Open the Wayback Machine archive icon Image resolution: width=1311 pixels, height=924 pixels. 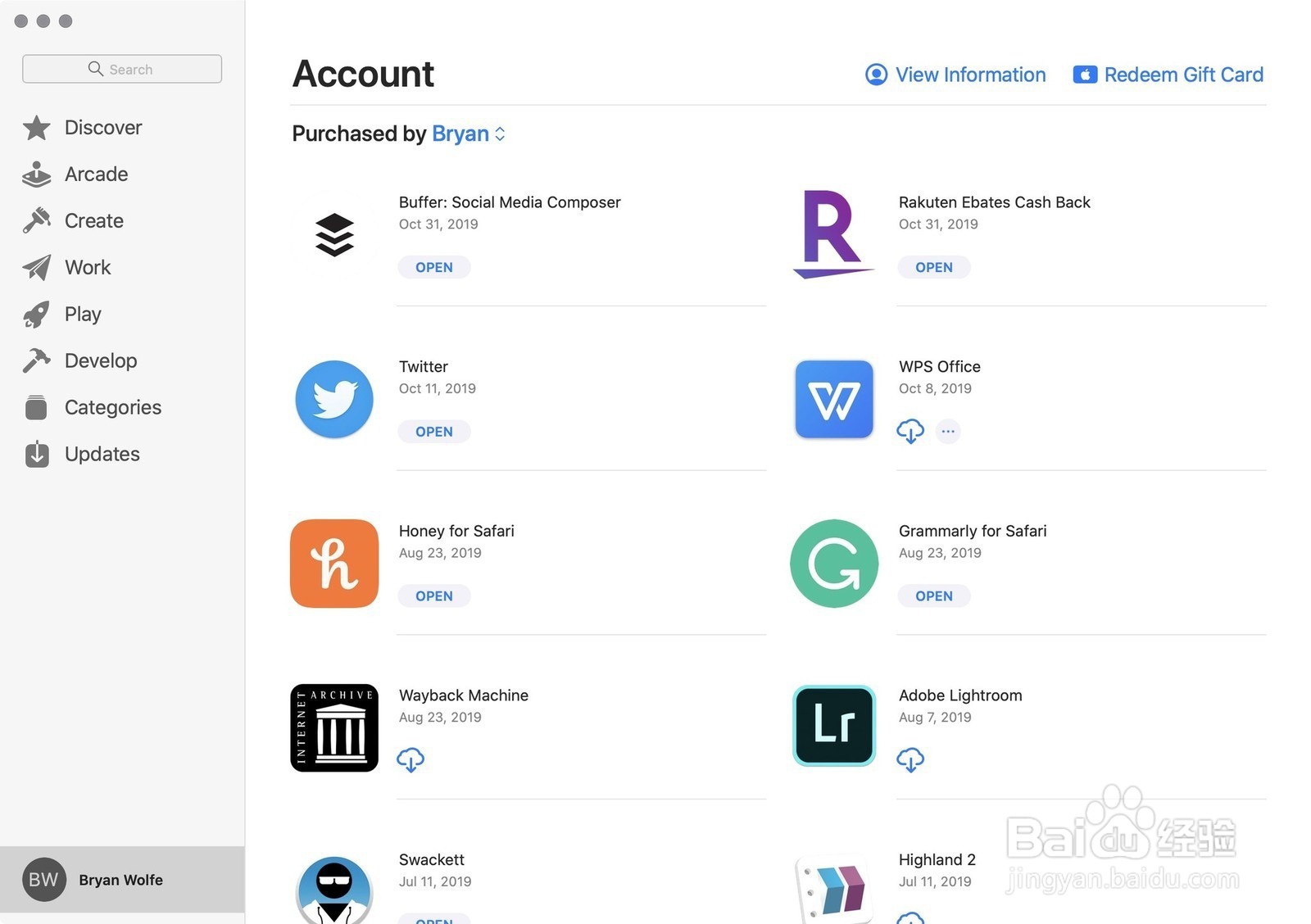pos(334,728)
